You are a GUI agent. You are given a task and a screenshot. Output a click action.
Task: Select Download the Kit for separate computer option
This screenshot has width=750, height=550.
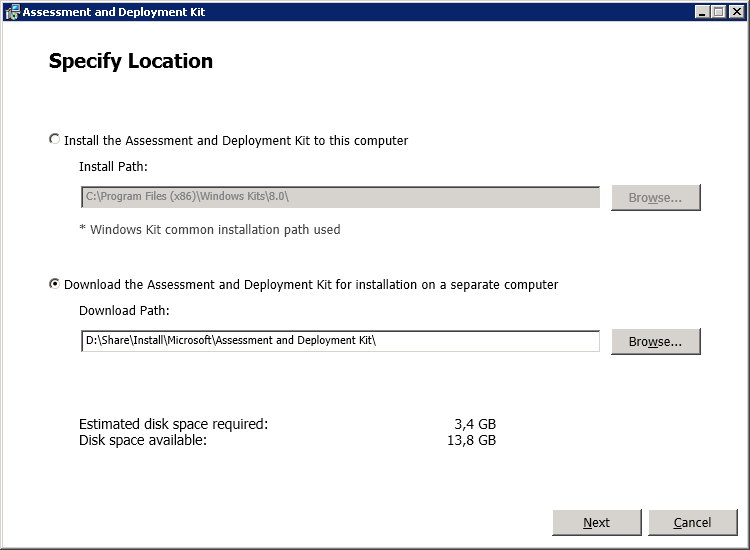tap(55, 284)
